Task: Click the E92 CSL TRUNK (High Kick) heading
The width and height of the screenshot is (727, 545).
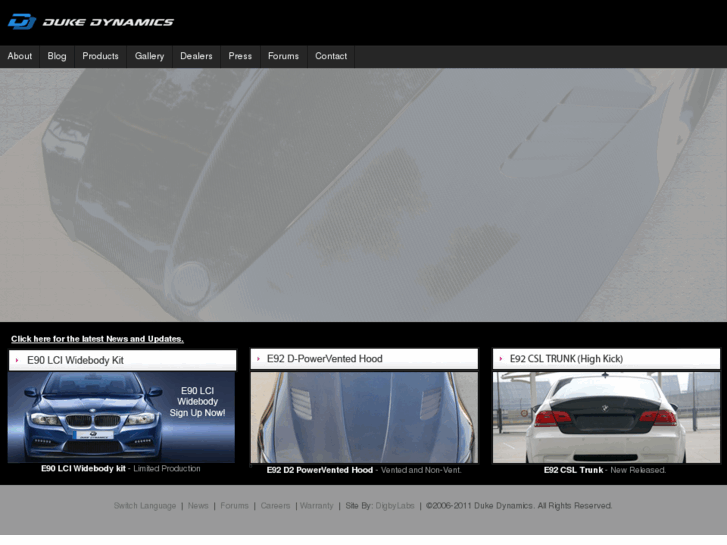Action: tap(566, 359)
